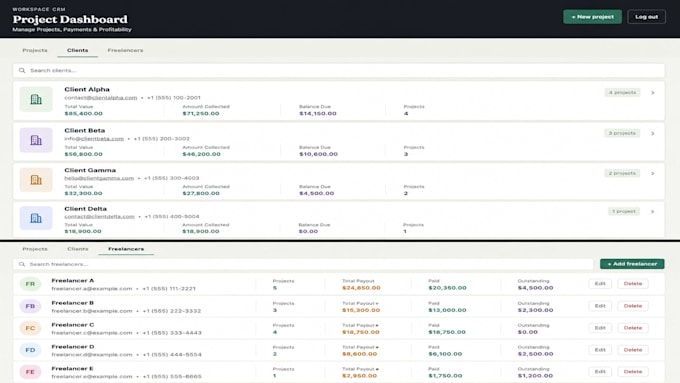Click the New project button
The image size is (680, 383).
click(x=592, y=17)
